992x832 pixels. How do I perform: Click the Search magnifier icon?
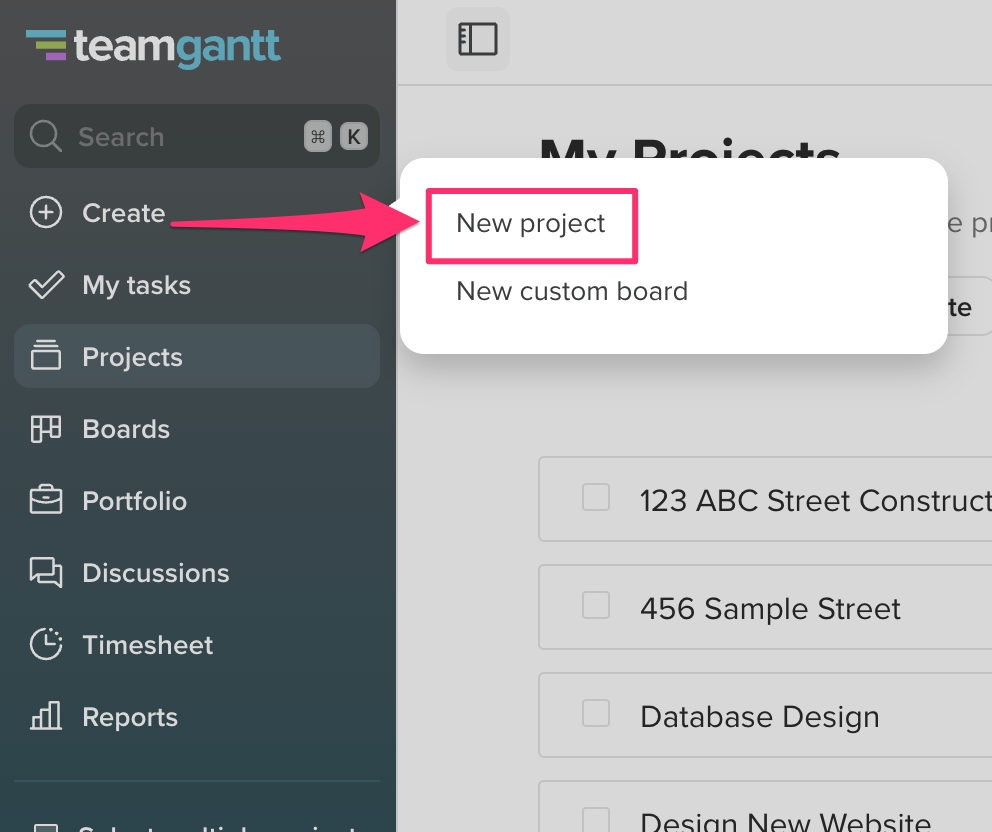46,136
